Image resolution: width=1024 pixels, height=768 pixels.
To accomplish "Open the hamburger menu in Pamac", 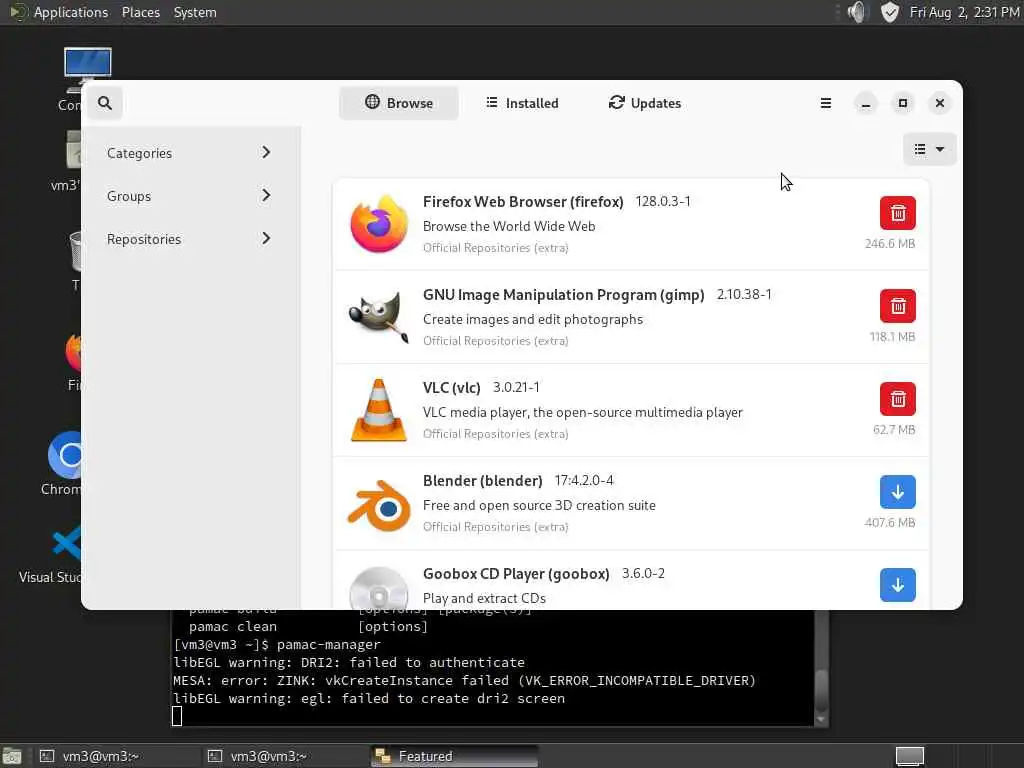I will [x=825, y=103].
